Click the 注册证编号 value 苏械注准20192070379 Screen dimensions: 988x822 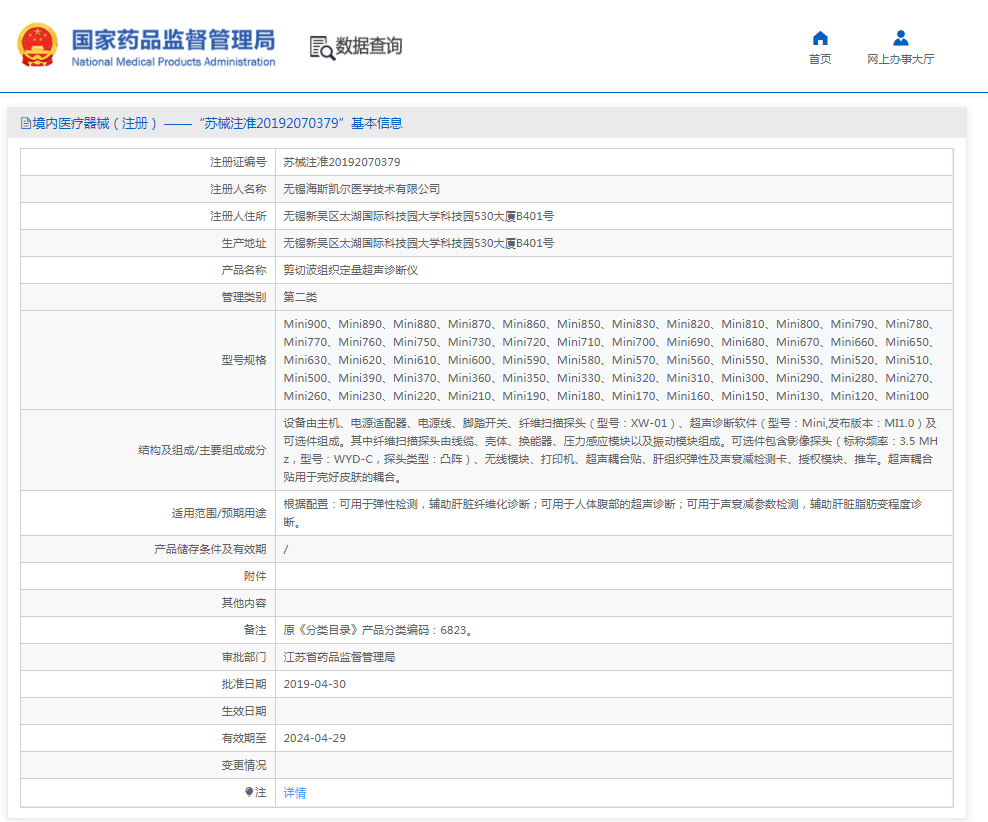click(x=341, y=162)
